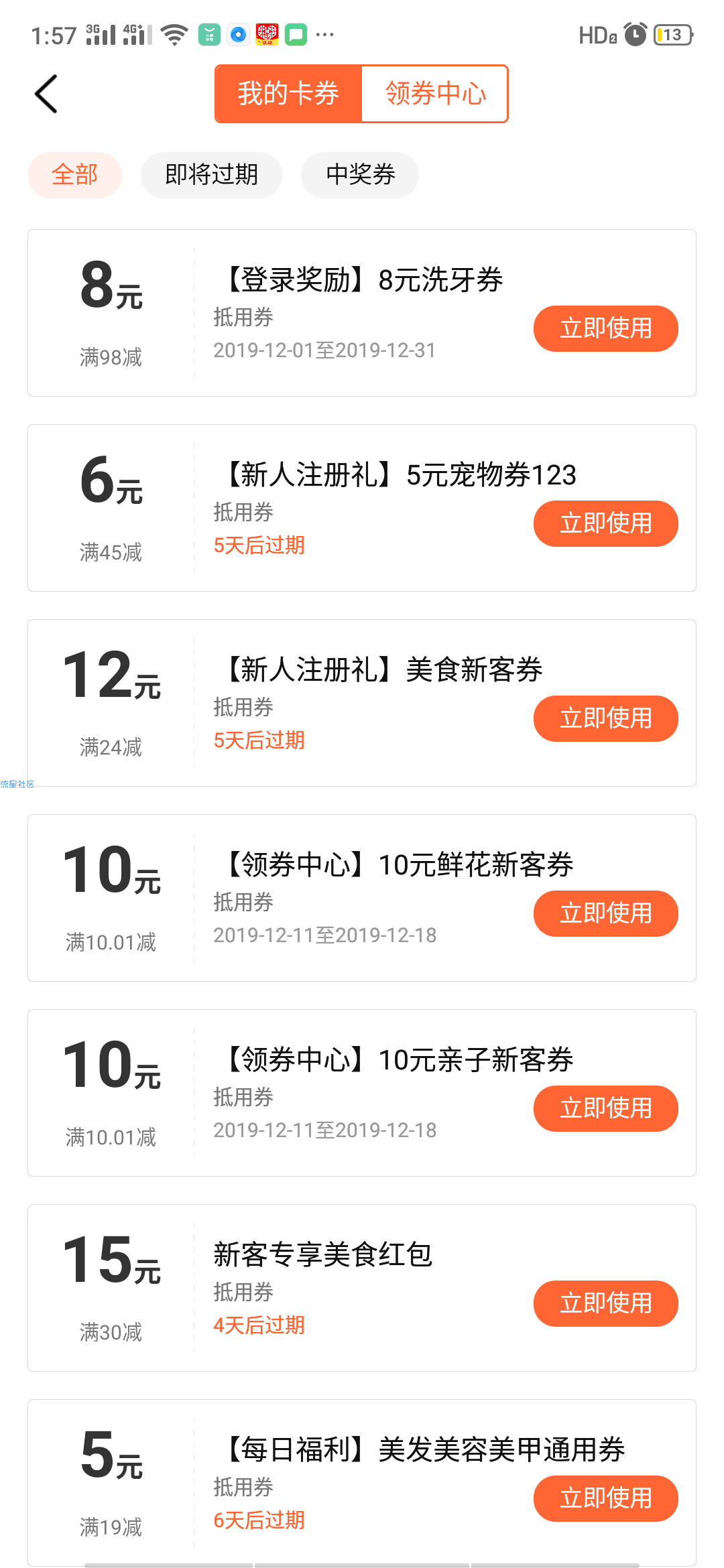The width and height of the screenshot is (724, 1568).
Task: Tap the red shopping app notification icon
Action: (x=267, y=34)
